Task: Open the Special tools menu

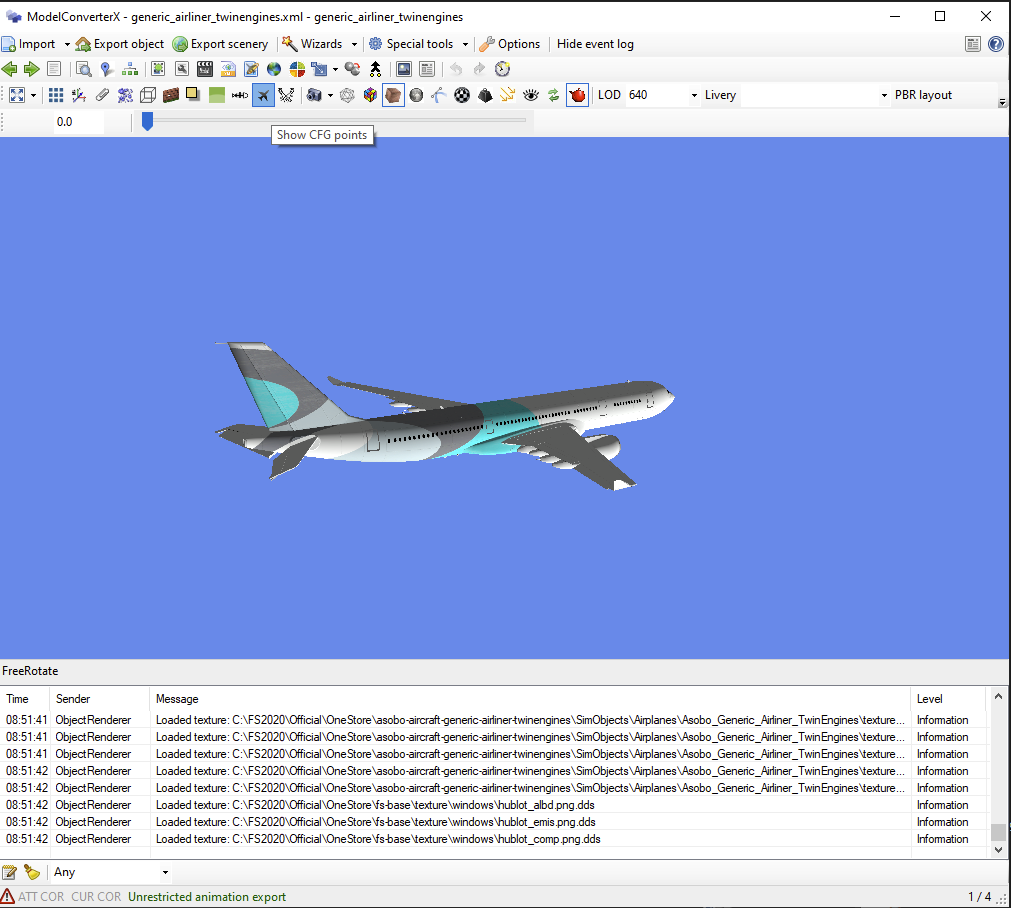Action: point(418,44)
